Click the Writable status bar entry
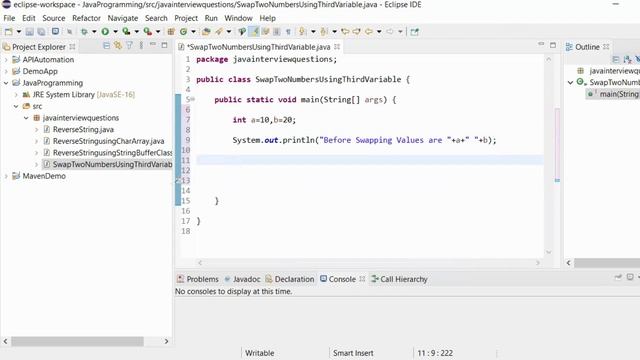The width and height of the screenshot is (640, 360). pos(260,353)
